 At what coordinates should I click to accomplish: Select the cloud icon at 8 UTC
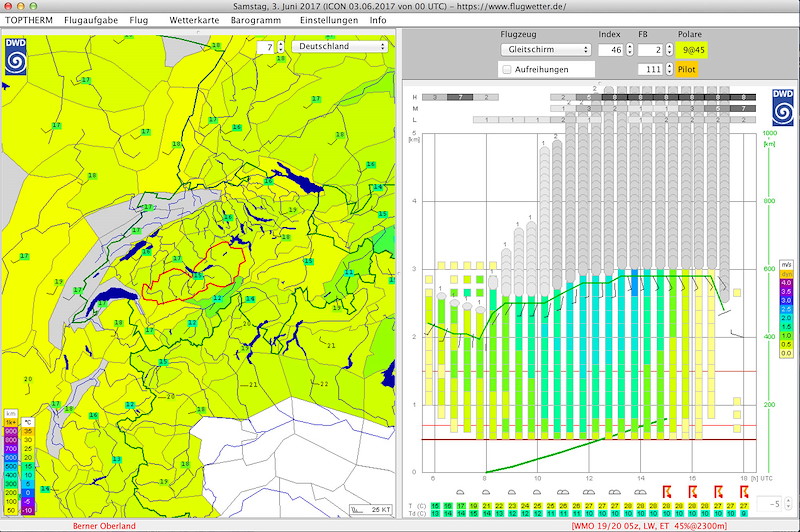pos(486,492)
